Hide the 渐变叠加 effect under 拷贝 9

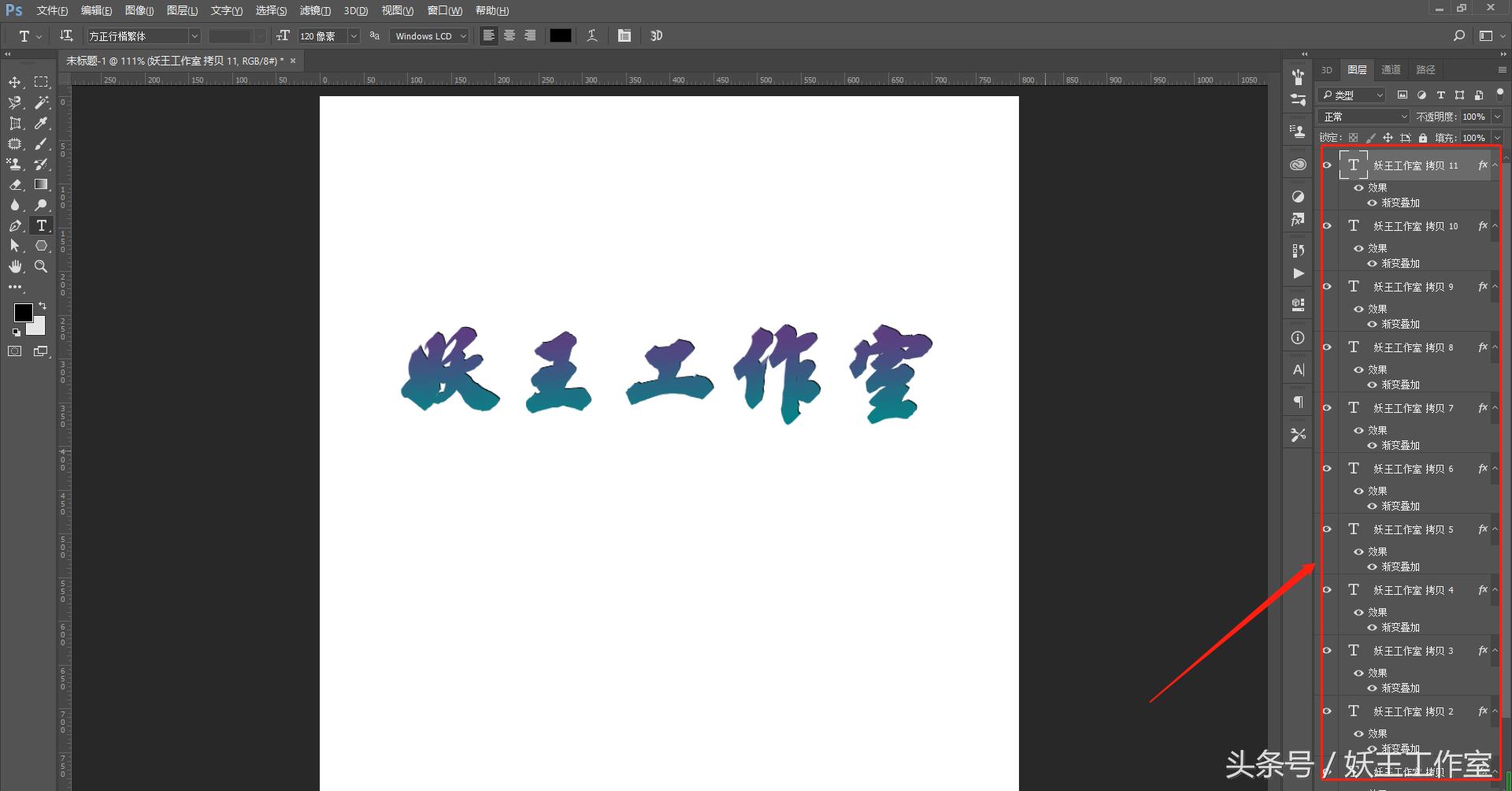click(1371, 324)
